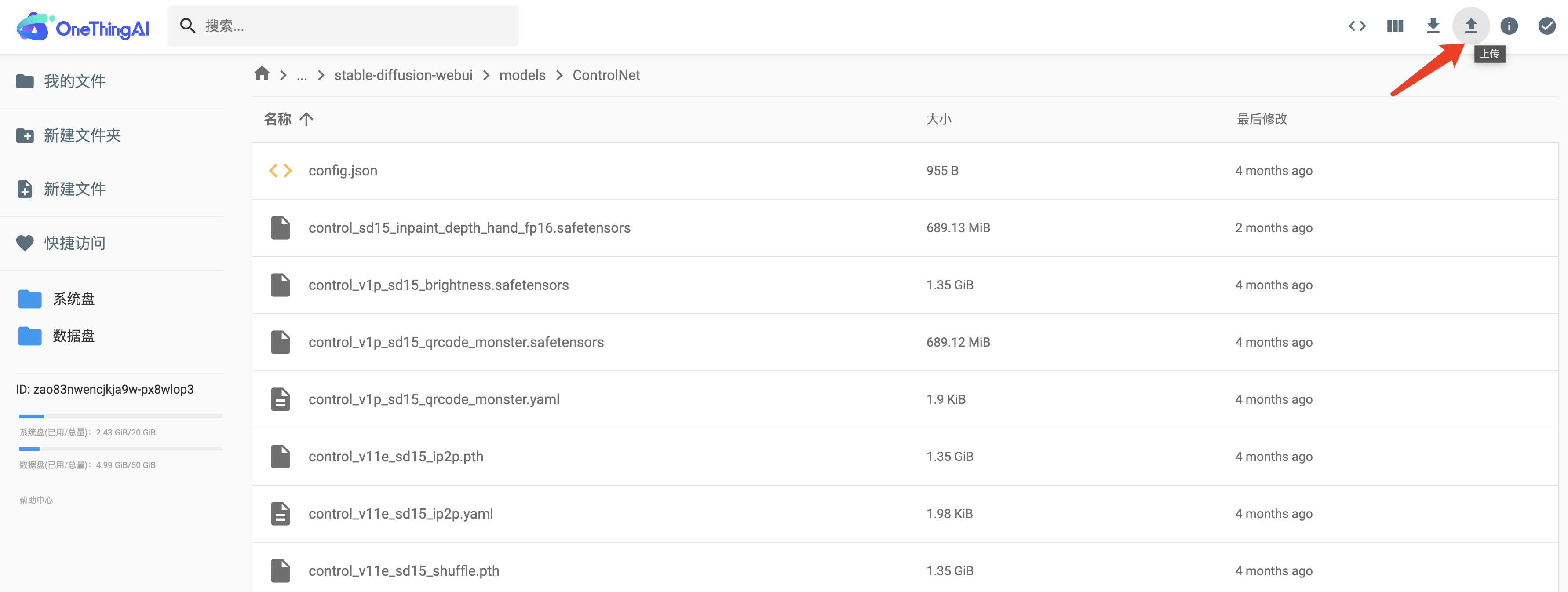Open the 系统盘 folder
The width and height of the screenshot is (1568, 592).
(x=73, y=299)
